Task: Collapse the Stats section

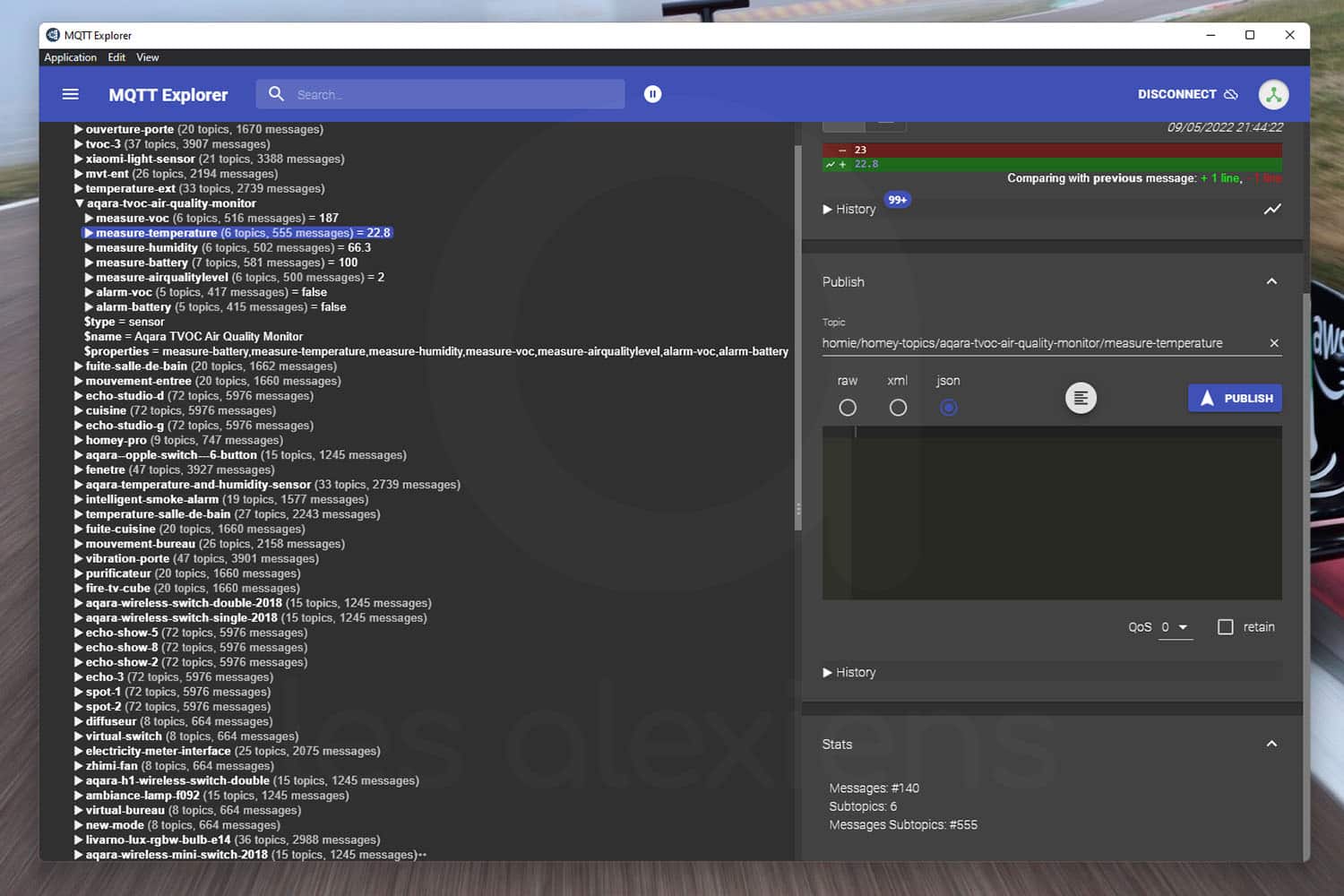Action: coord(1271,744)
